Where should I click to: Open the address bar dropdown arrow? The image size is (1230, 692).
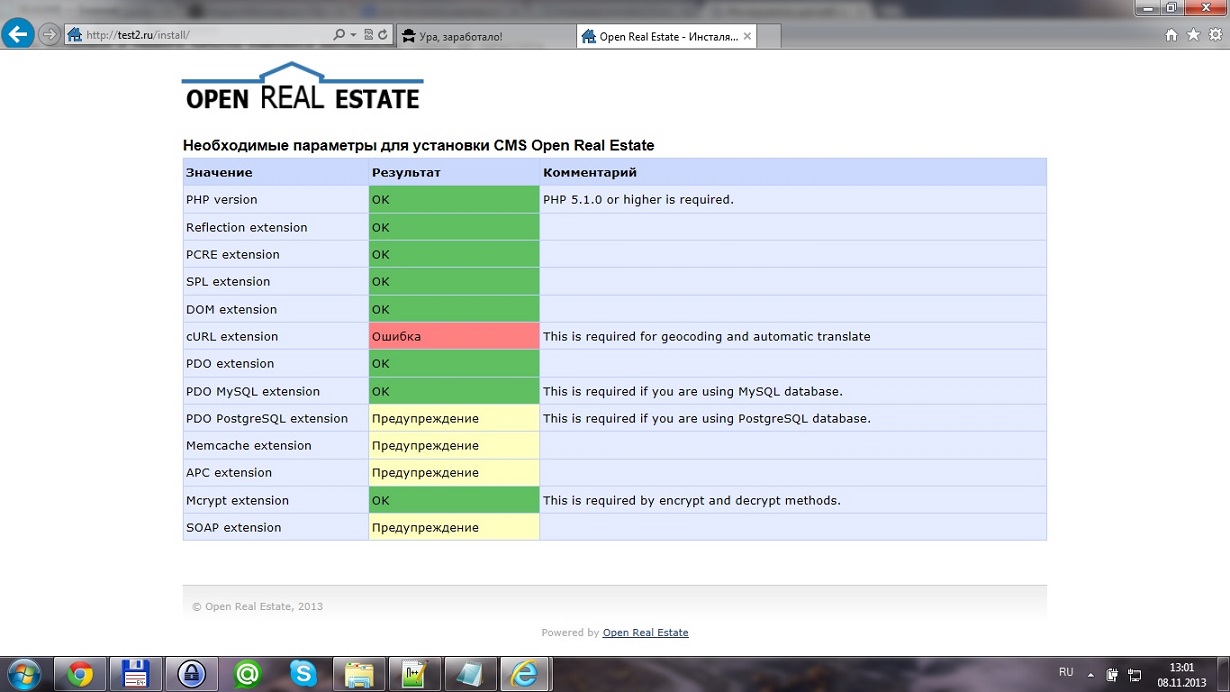tap(353, 35)
